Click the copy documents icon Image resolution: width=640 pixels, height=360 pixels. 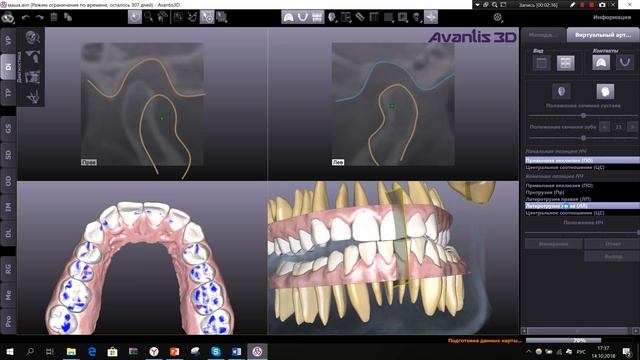(x=68, y=17)
